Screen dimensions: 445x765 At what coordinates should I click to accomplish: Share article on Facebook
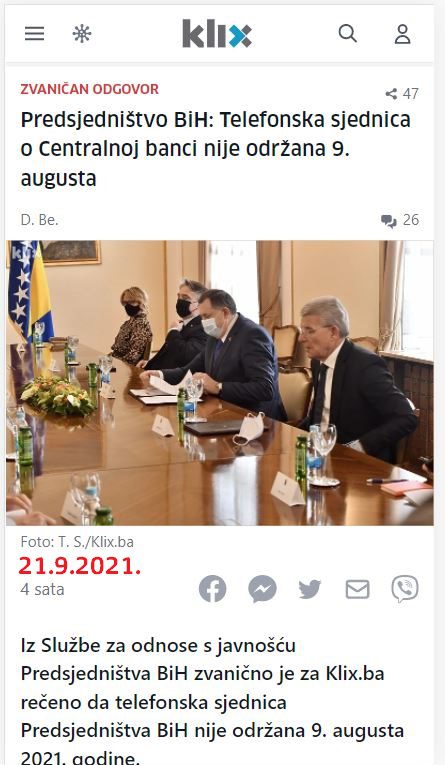pyautogui.click(x=213, y=589)
